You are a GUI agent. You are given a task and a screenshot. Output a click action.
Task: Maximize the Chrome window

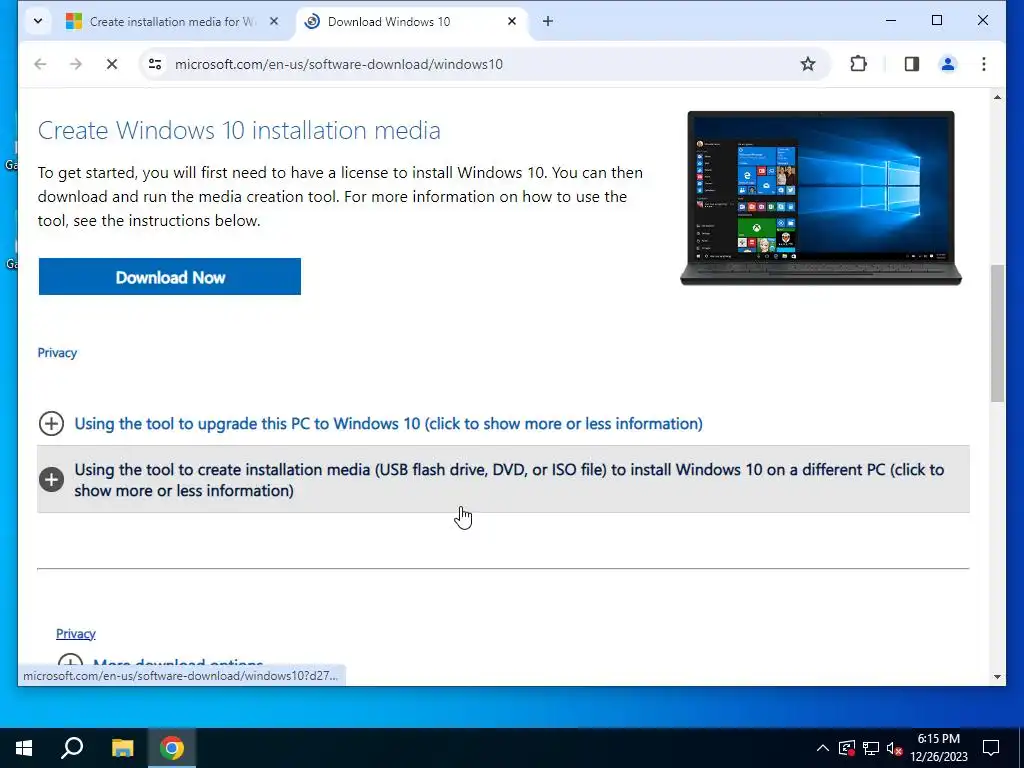936,21
